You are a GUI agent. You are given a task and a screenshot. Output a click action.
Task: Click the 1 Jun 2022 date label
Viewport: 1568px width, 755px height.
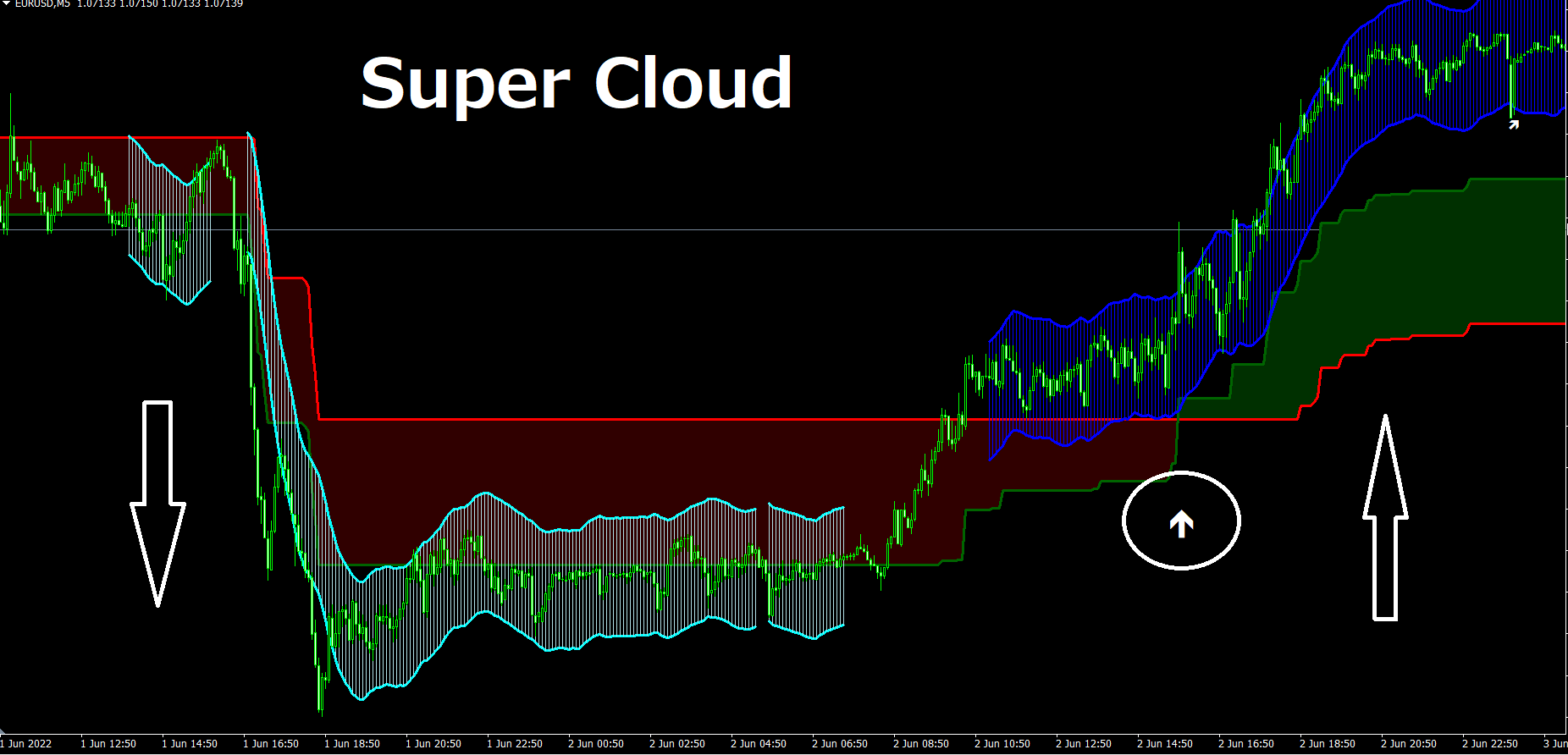[x=26, y=744]
